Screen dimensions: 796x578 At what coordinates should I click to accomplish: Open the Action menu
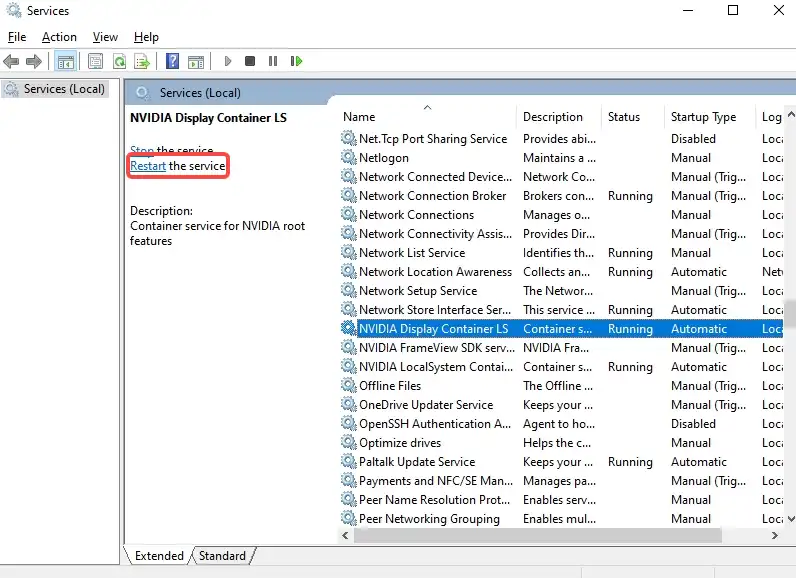pyautogui.click(x=59, y=37)
